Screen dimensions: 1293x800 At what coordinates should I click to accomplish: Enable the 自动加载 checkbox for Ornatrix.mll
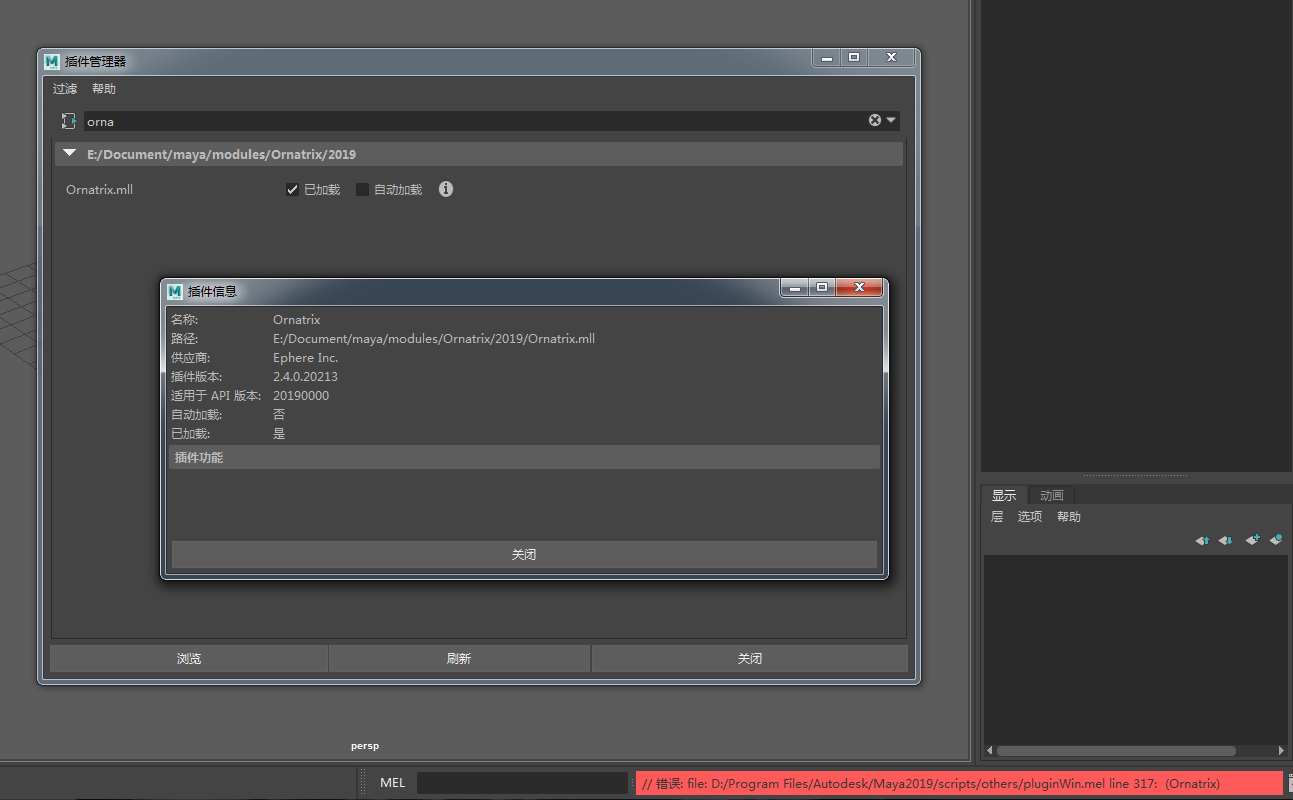363,190
